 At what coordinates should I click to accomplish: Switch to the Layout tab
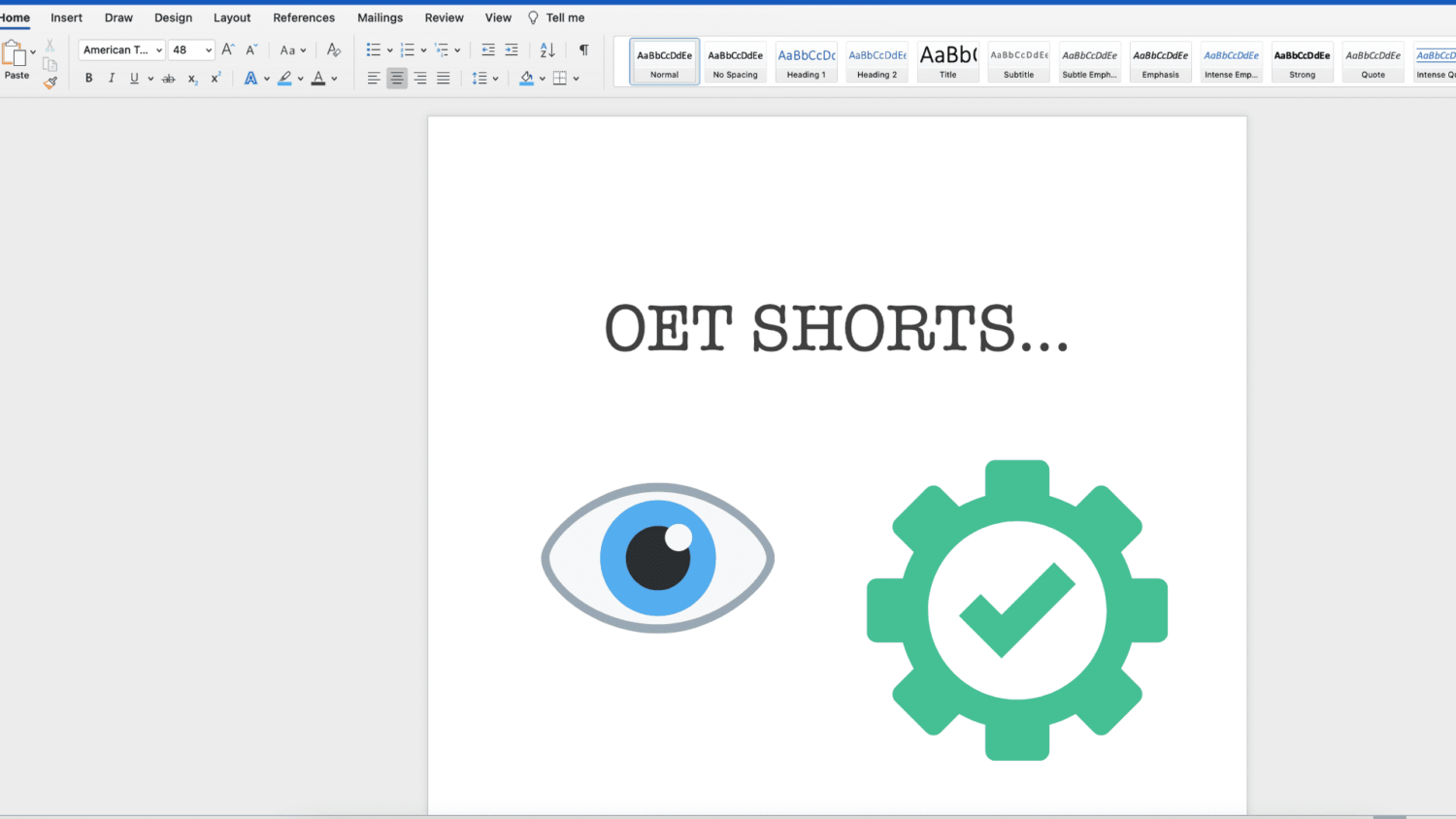click(x=232, y=17)
